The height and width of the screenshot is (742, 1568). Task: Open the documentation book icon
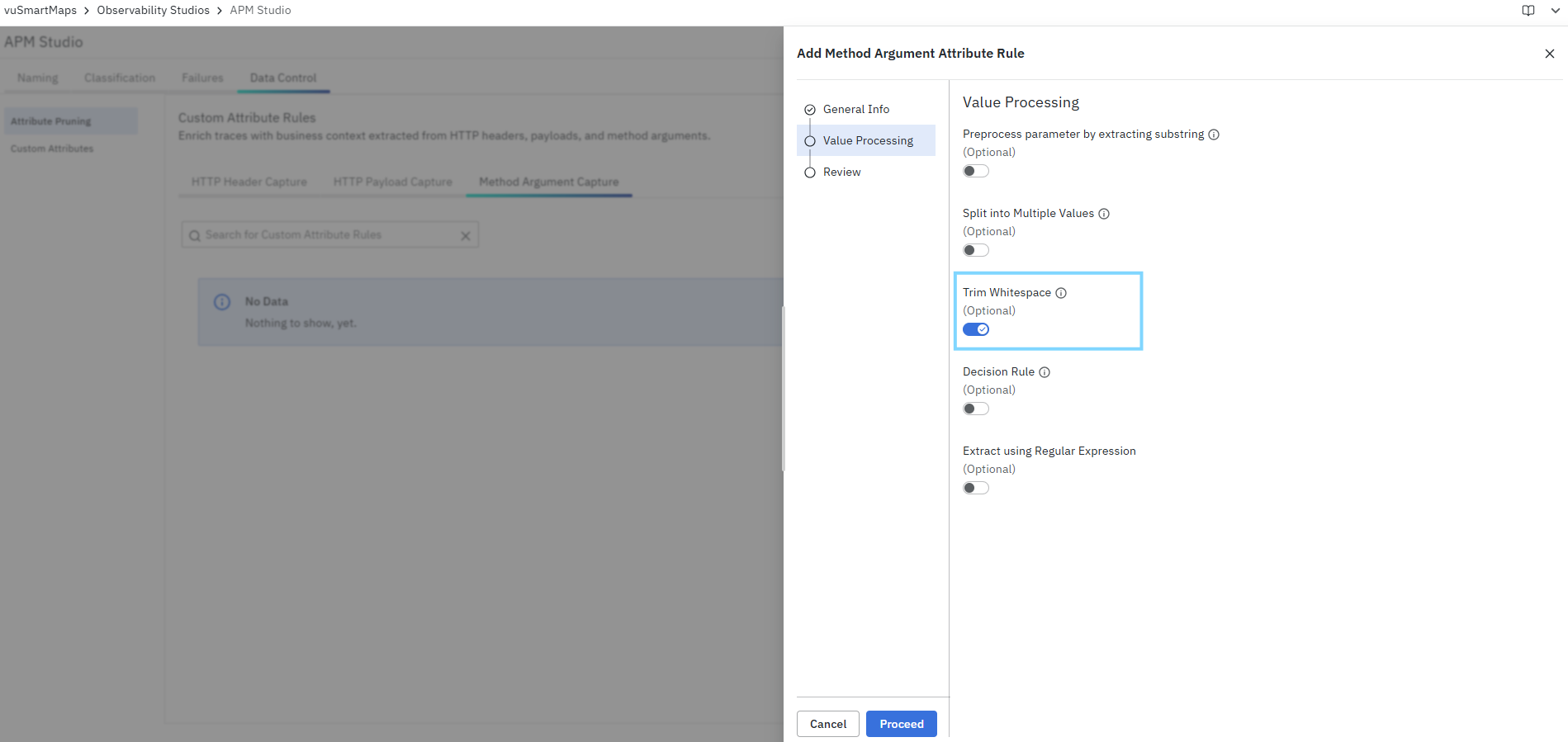(1528, 11)
